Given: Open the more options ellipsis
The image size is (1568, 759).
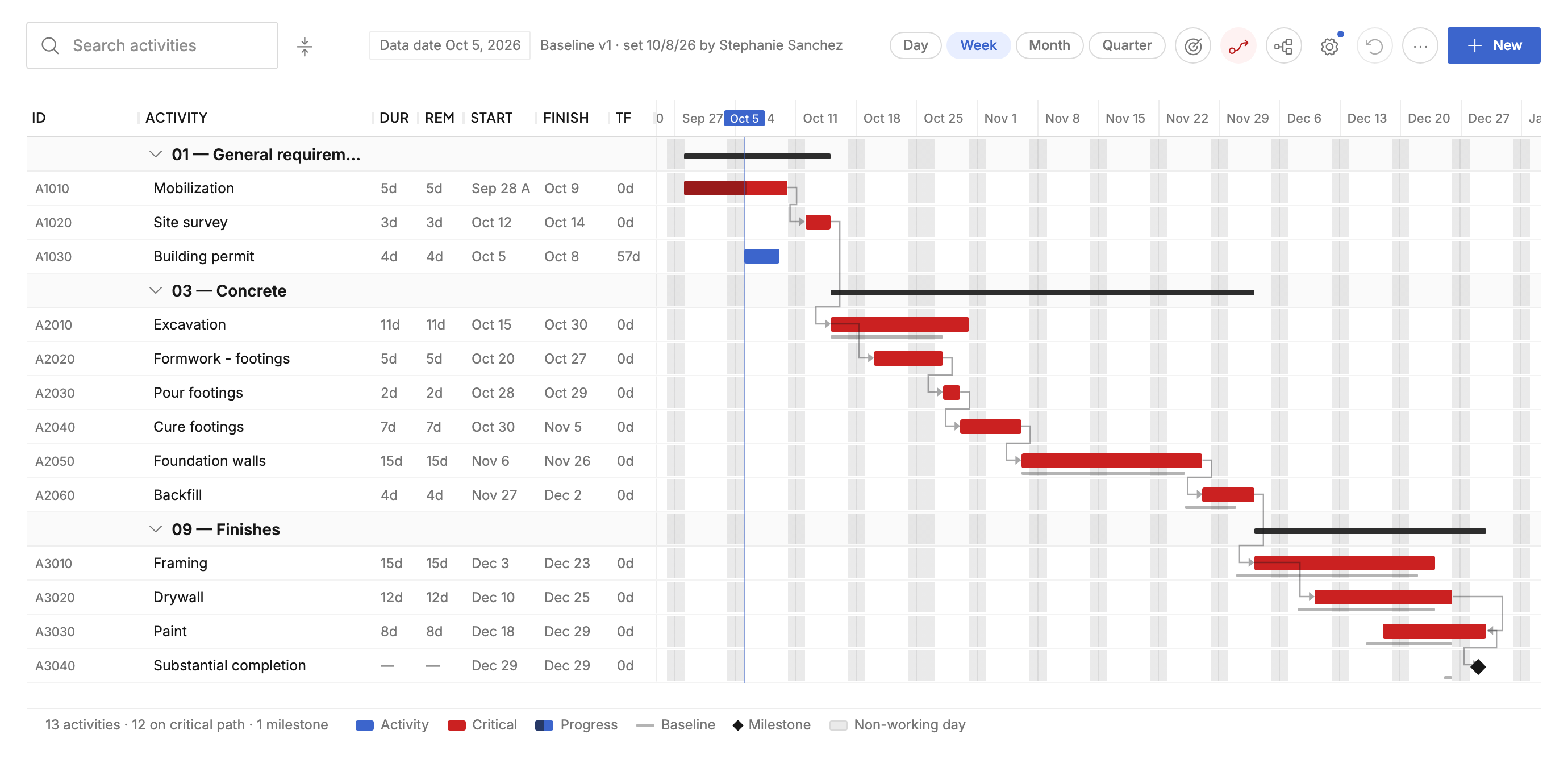Looking at the screenshot, I should pyautogui.click(x=1420, y=45).
